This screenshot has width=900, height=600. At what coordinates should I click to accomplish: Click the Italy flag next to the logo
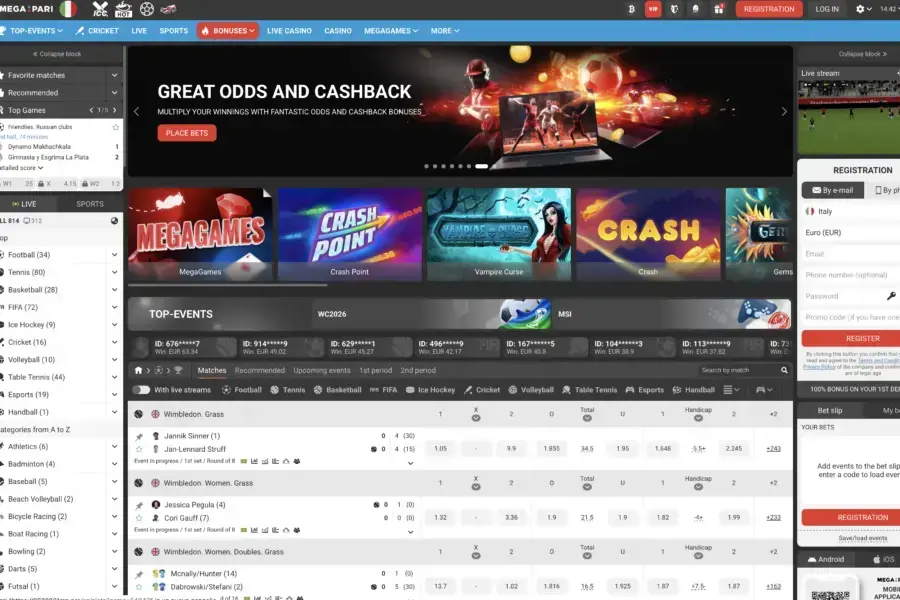pos(69,9)
